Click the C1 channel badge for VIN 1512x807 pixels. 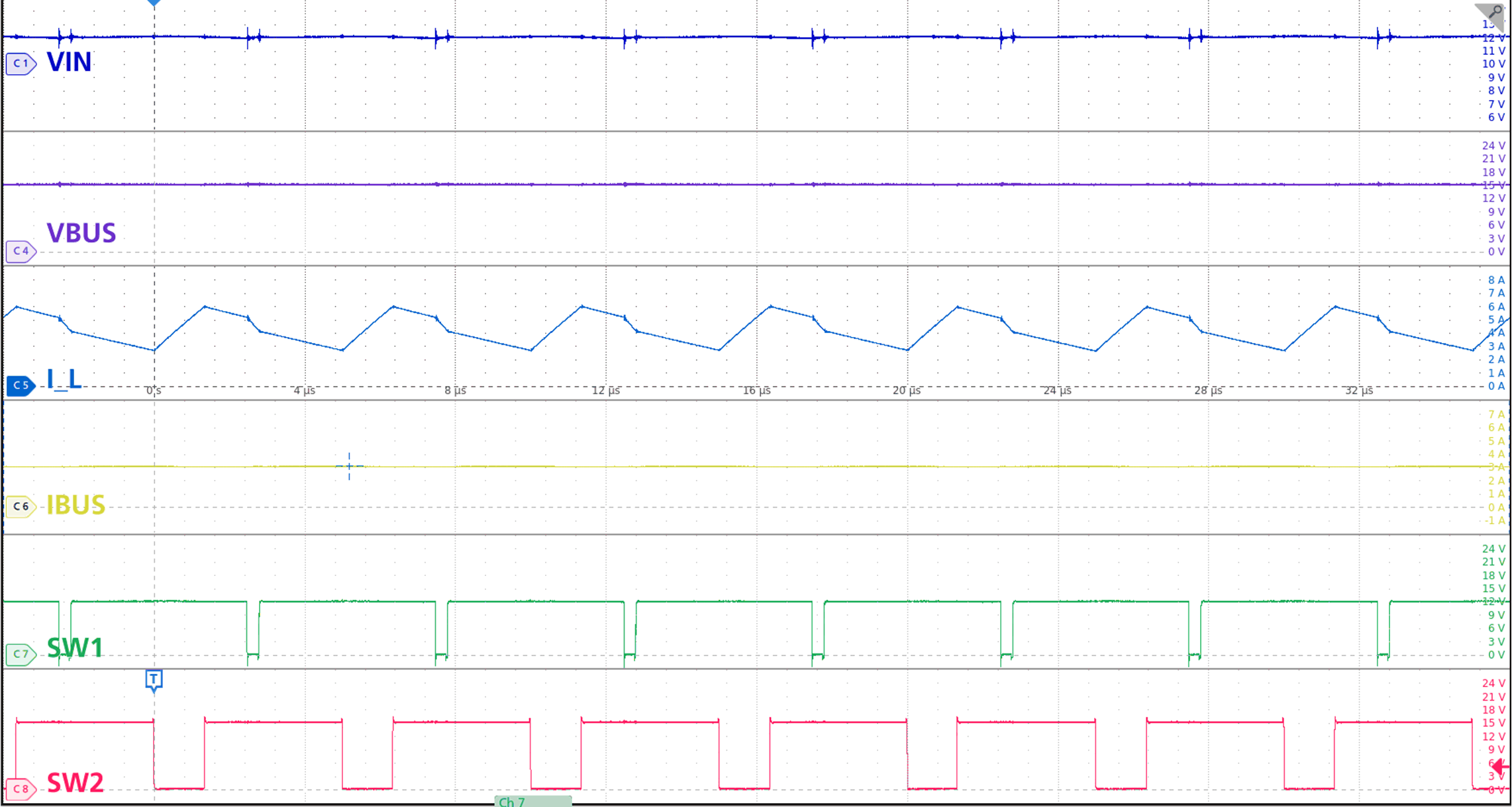(21, 64)
